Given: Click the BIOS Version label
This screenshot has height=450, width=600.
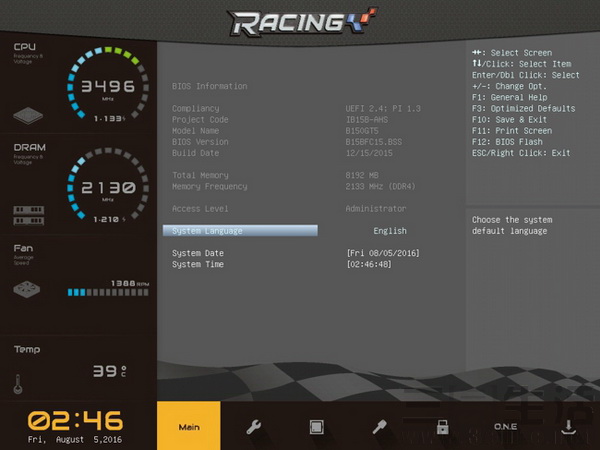Looking at the screenshot, I should 200,142.
